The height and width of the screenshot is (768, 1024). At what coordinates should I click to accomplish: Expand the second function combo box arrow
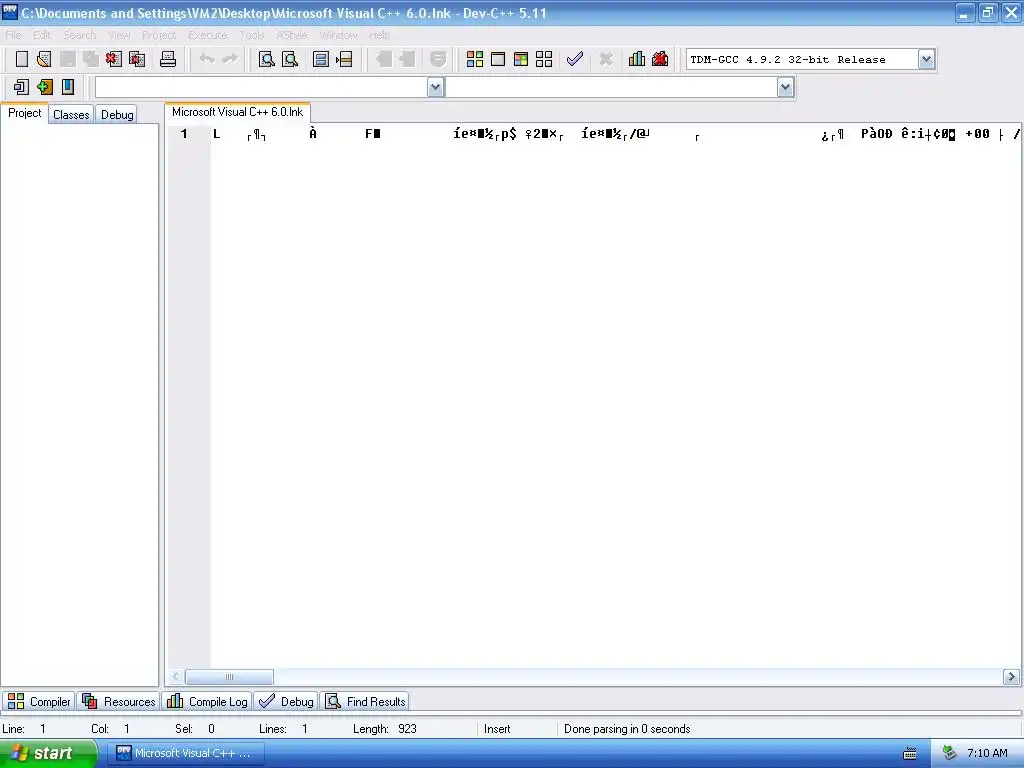(786, 87)
